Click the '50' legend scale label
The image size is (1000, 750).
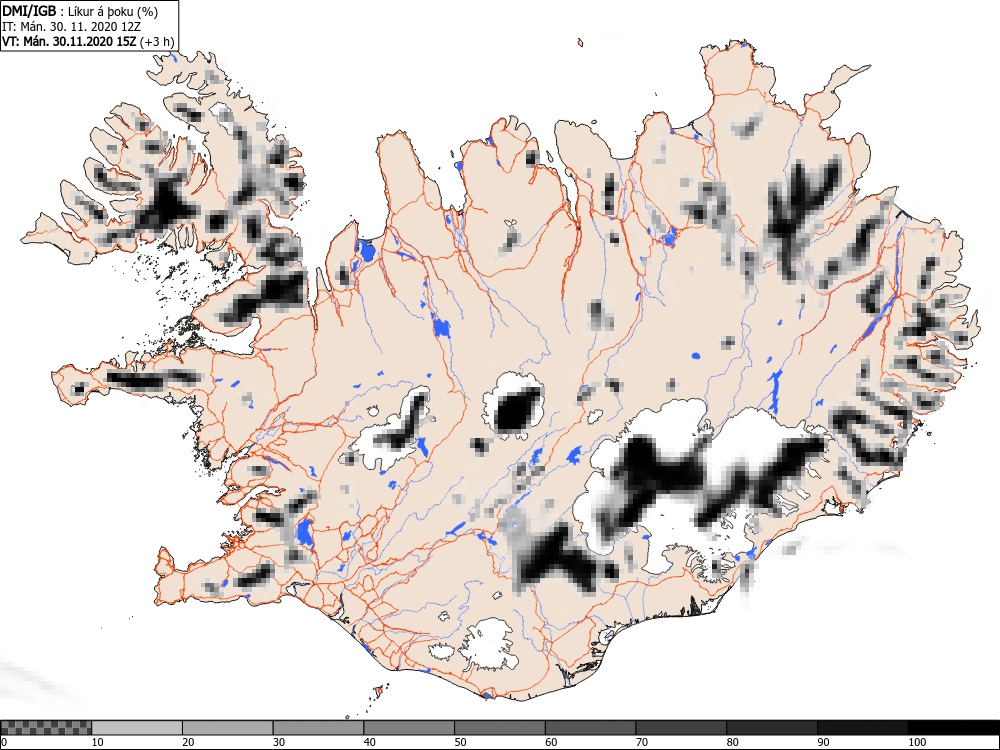460,742
